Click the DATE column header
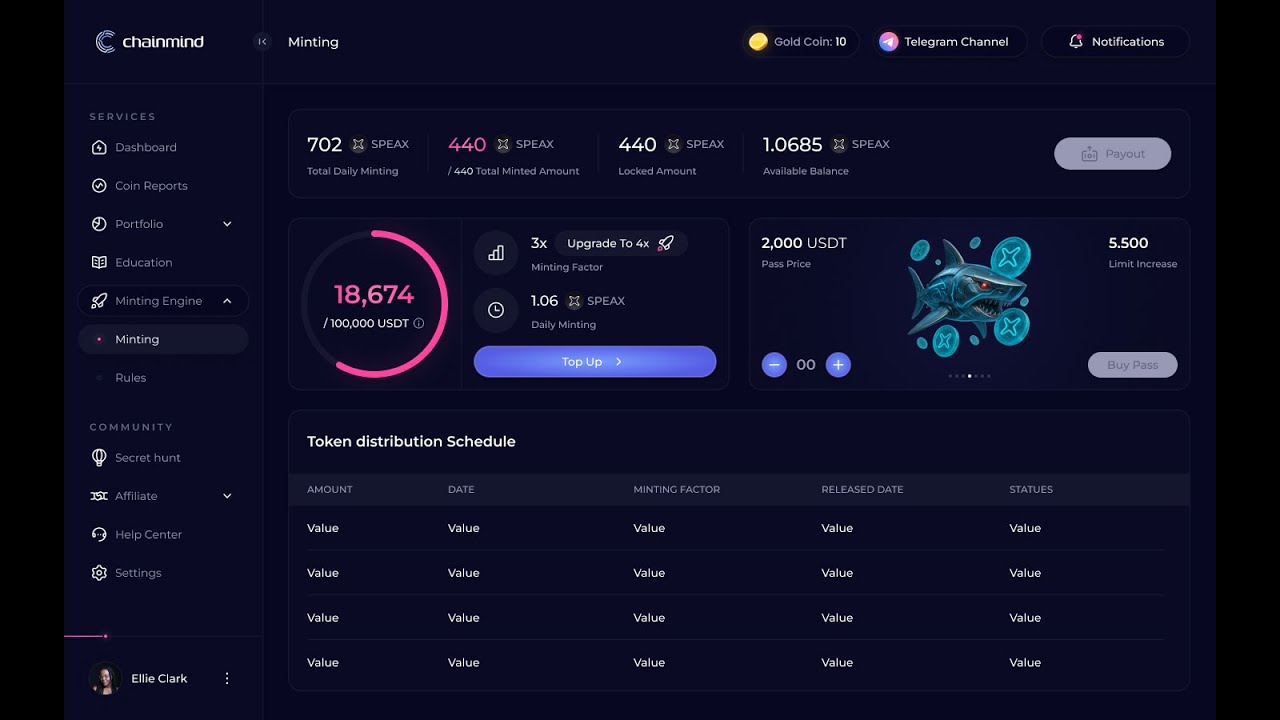This screenshot has height=720, width=1280. 461,490
